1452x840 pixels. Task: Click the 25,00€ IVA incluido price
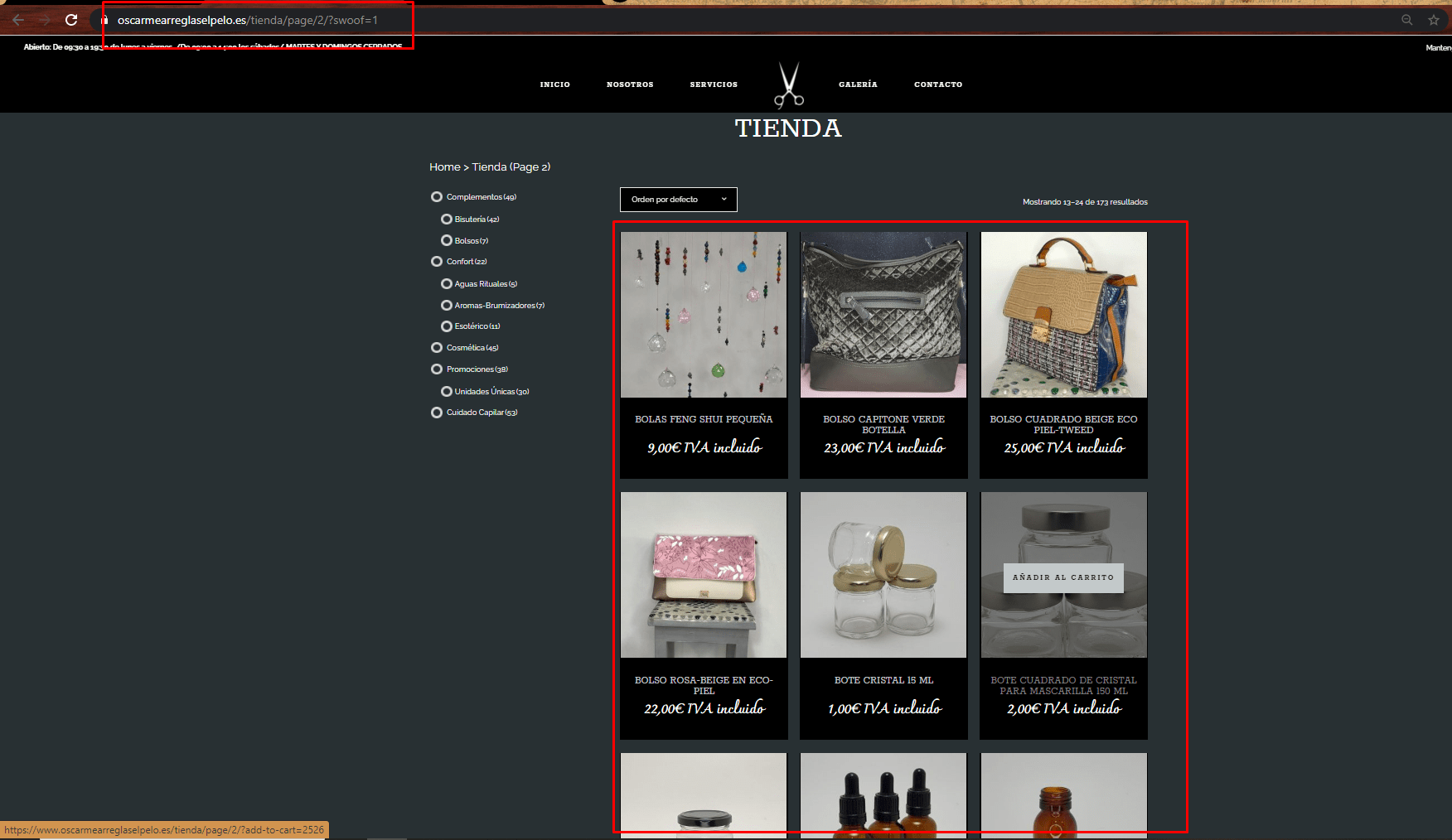coord(1064,447)
